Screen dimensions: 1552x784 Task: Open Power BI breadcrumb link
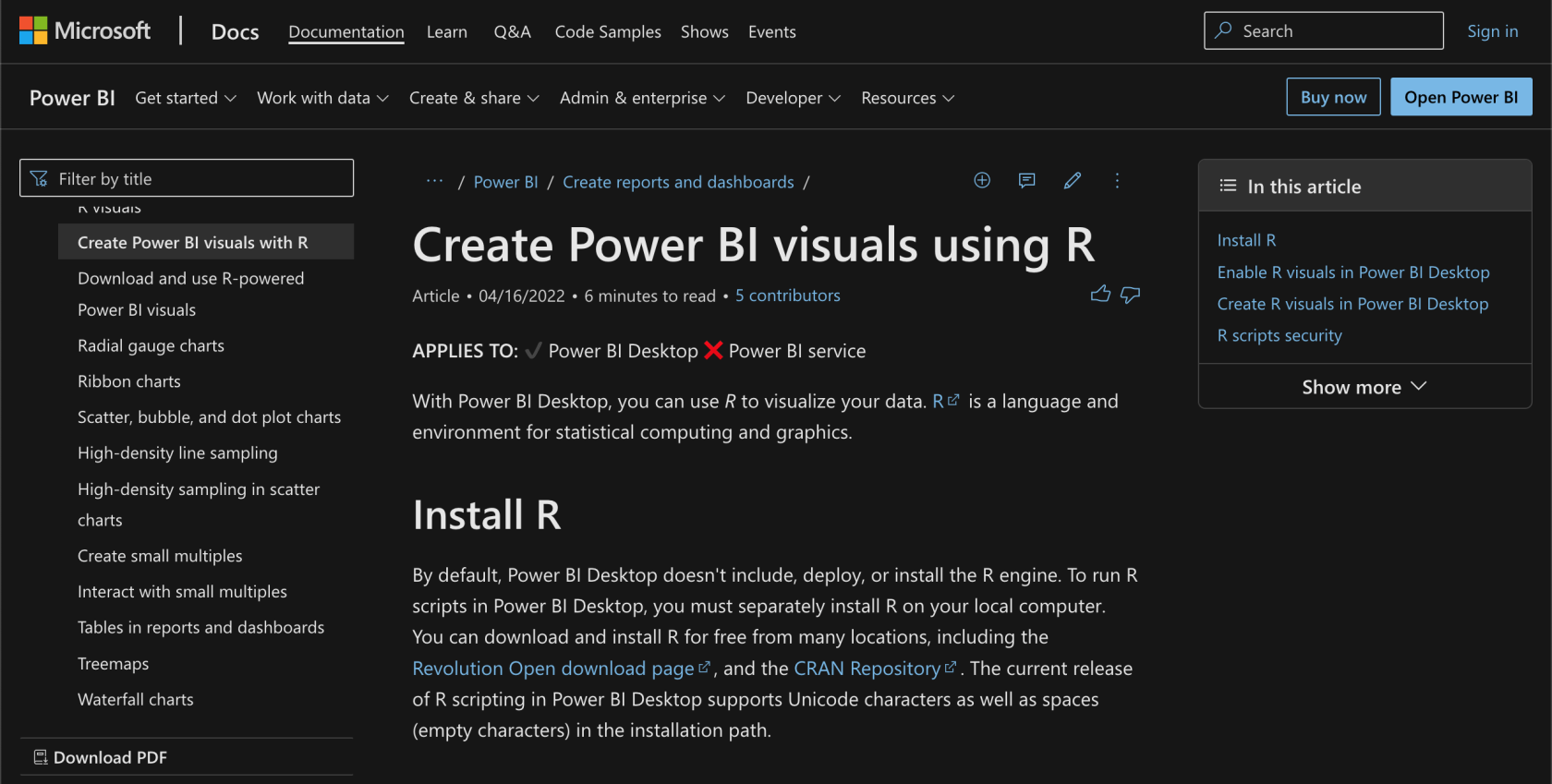pos(505,182)
